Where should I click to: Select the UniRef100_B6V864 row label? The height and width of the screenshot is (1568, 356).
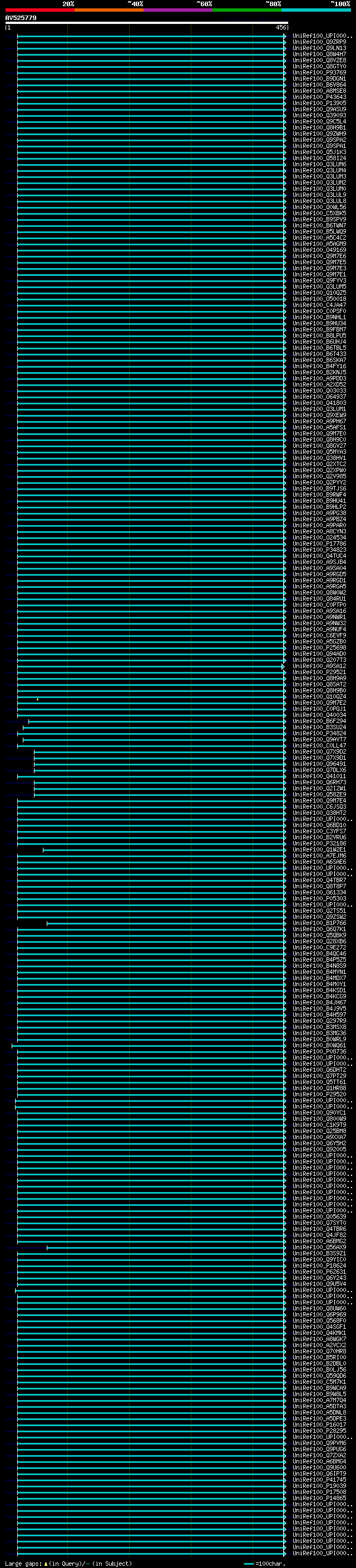pyautogui.click(x=319, y=85)
